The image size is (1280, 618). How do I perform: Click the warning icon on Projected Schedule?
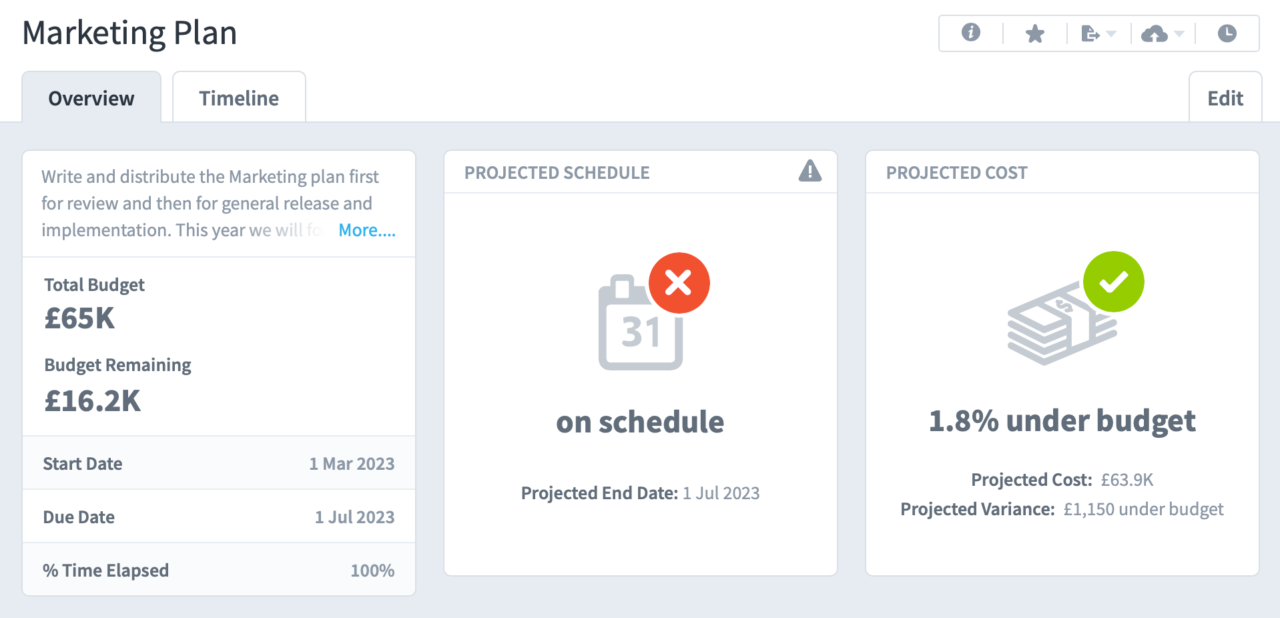pos(810,170)
